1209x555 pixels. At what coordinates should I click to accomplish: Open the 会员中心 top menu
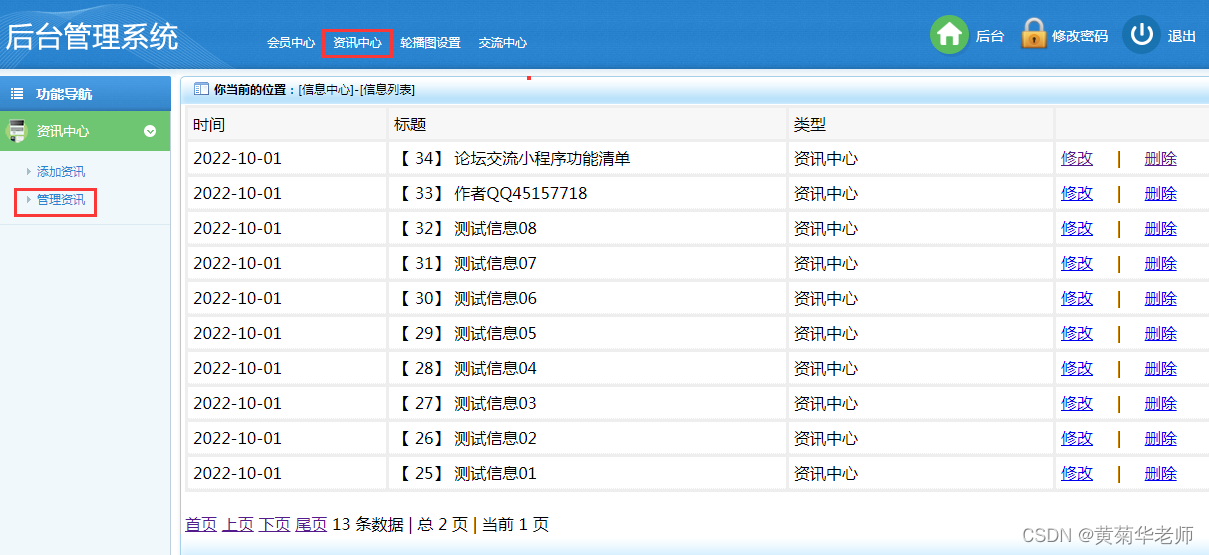click(x=291, y=43)
